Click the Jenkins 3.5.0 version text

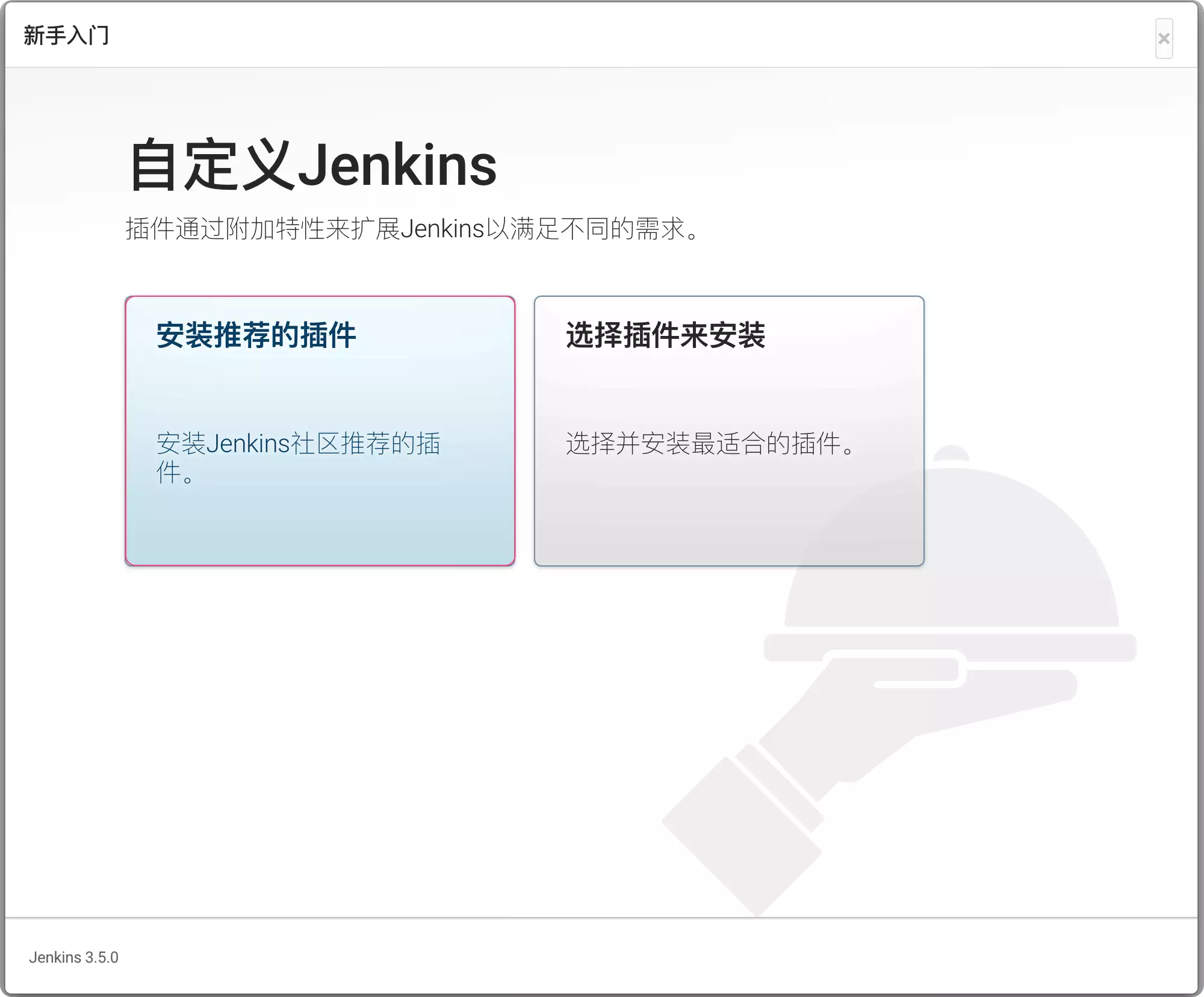tap(73, 957)
